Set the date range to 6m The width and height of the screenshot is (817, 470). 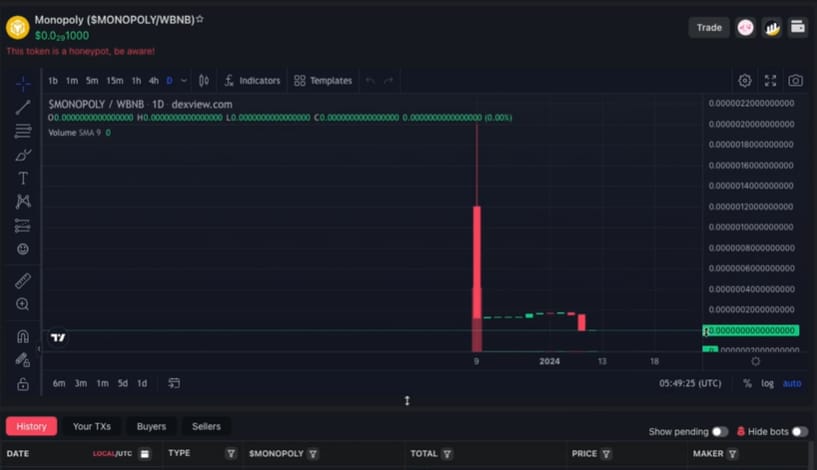[x=59, y=384]
